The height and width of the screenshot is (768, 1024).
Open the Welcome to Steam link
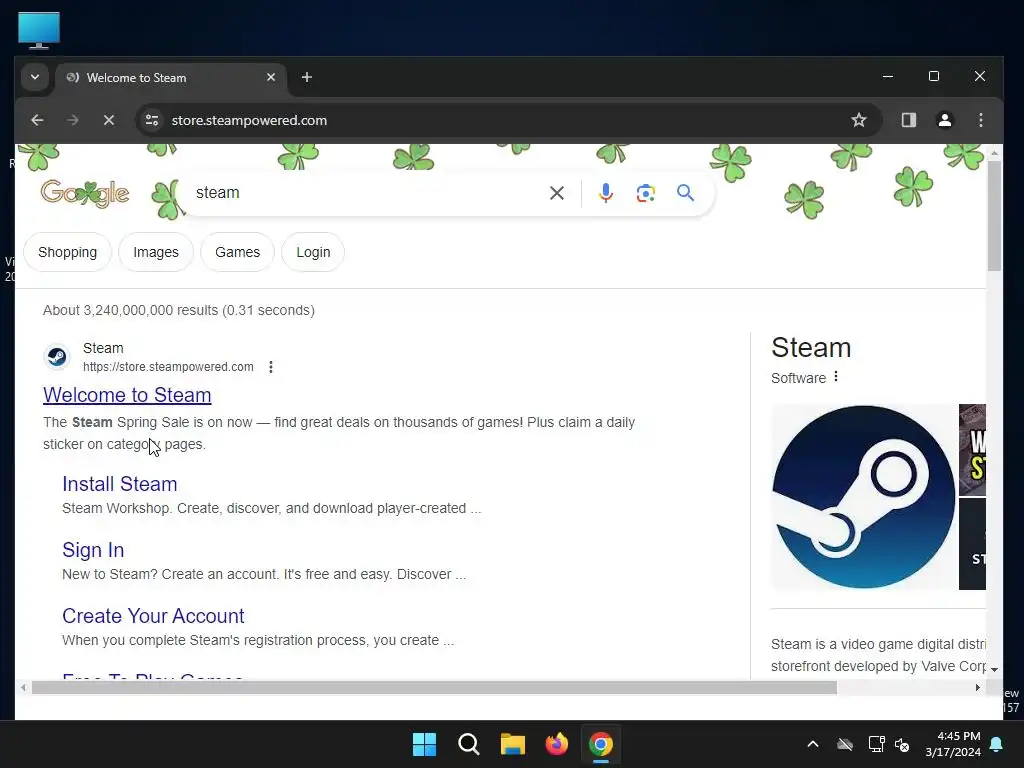click(x=127, y=395)
